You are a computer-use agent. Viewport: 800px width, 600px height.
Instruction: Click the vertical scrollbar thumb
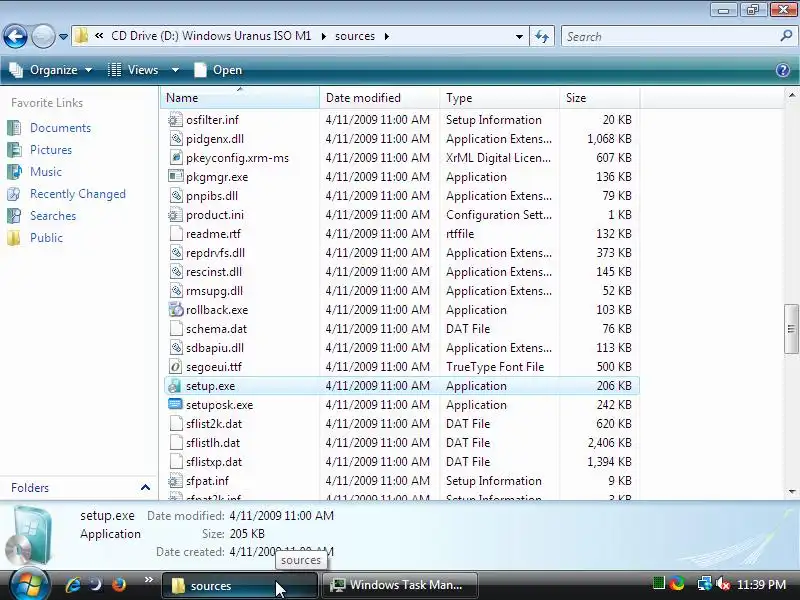tap(791, 329)
